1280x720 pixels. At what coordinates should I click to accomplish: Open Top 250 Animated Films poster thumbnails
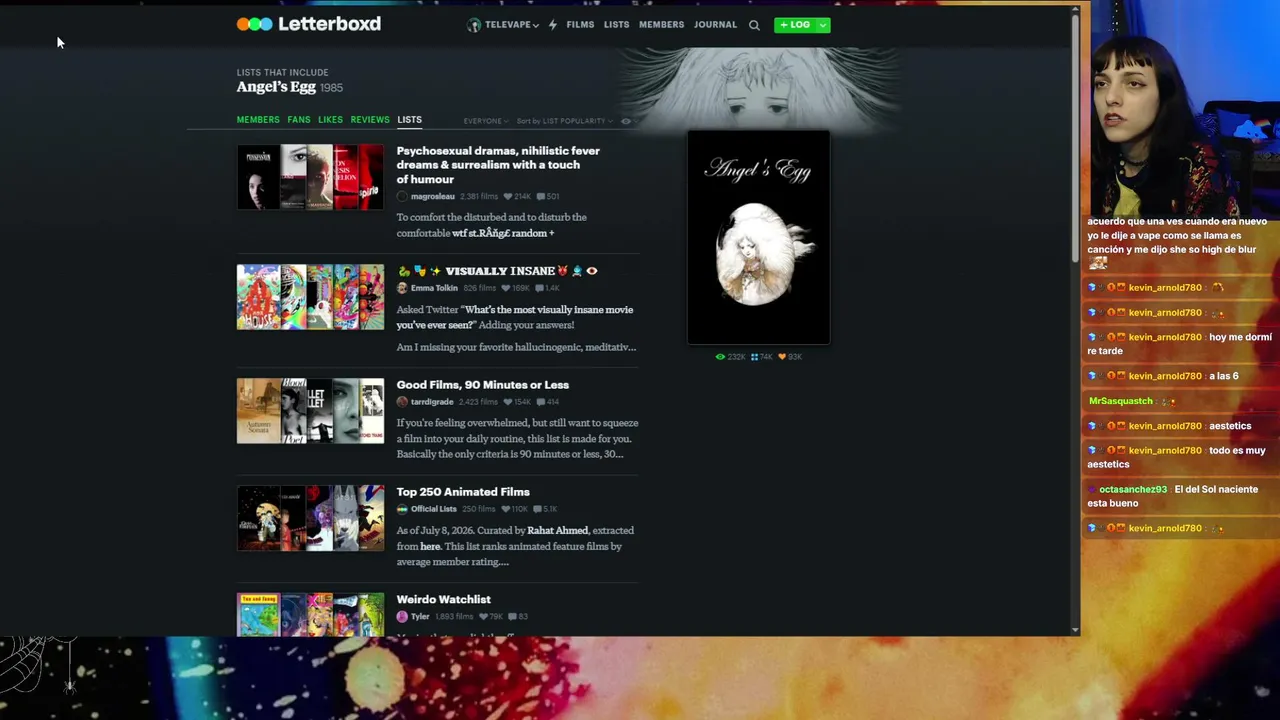[310, 518]
